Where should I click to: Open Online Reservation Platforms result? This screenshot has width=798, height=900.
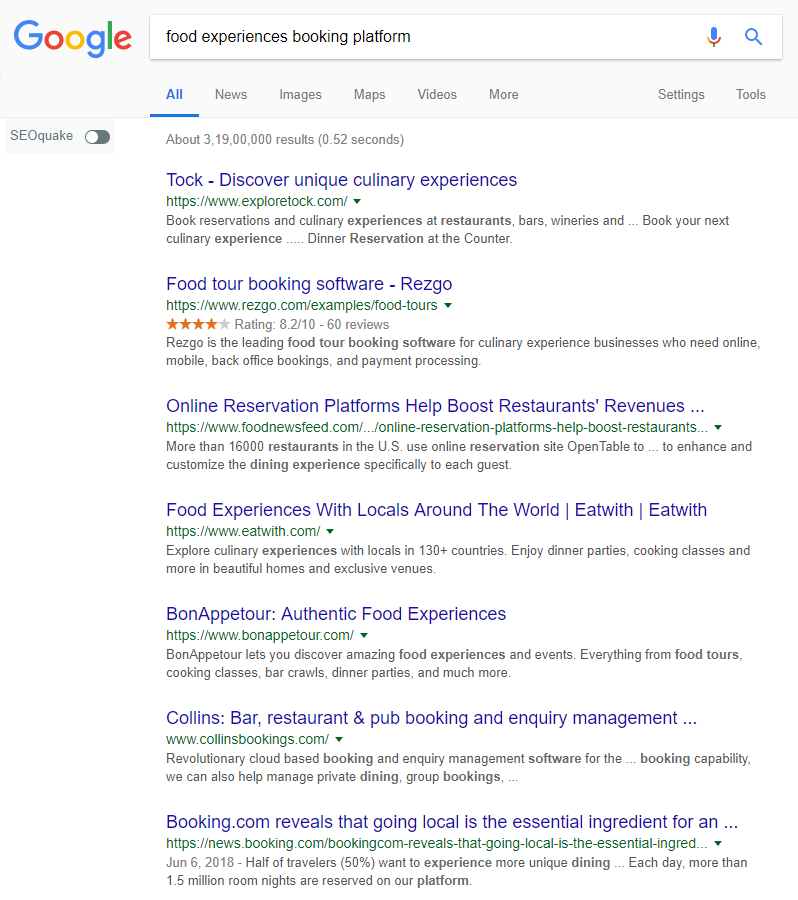pyautogui.click(x=435, y=406)
